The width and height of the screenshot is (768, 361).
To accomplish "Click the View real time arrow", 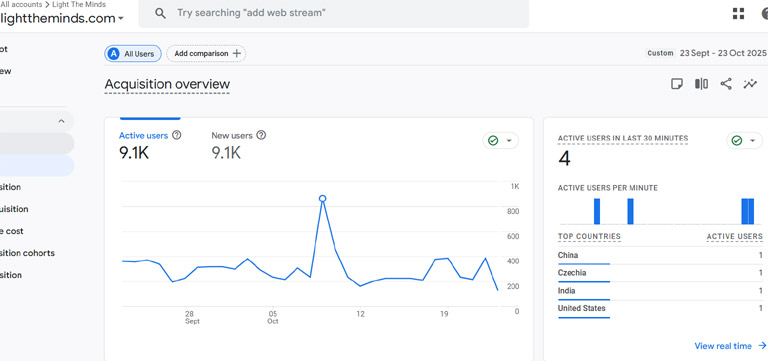I will click(x=762, y=346).
